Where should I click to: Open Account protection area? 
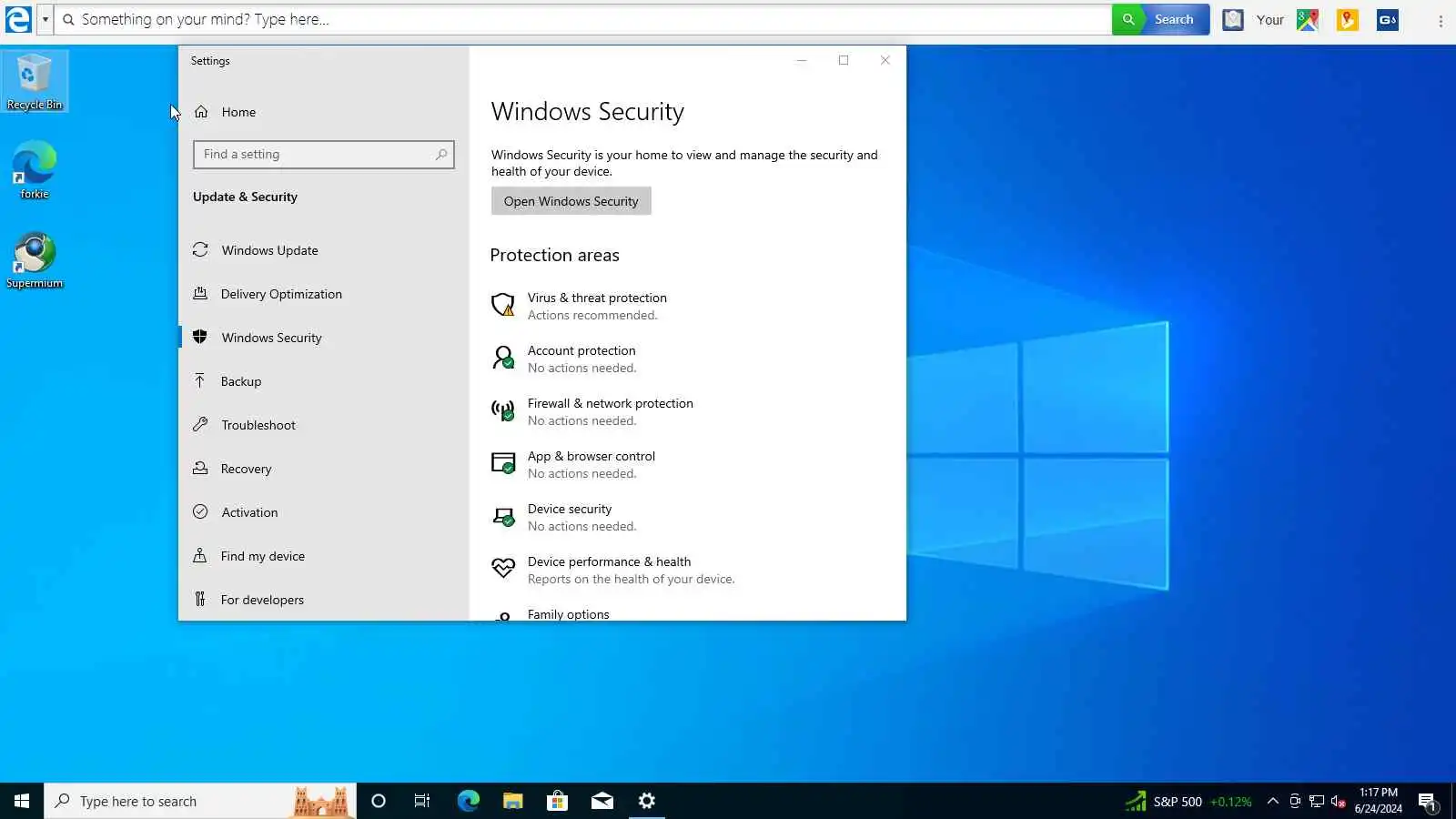[564, 359]
